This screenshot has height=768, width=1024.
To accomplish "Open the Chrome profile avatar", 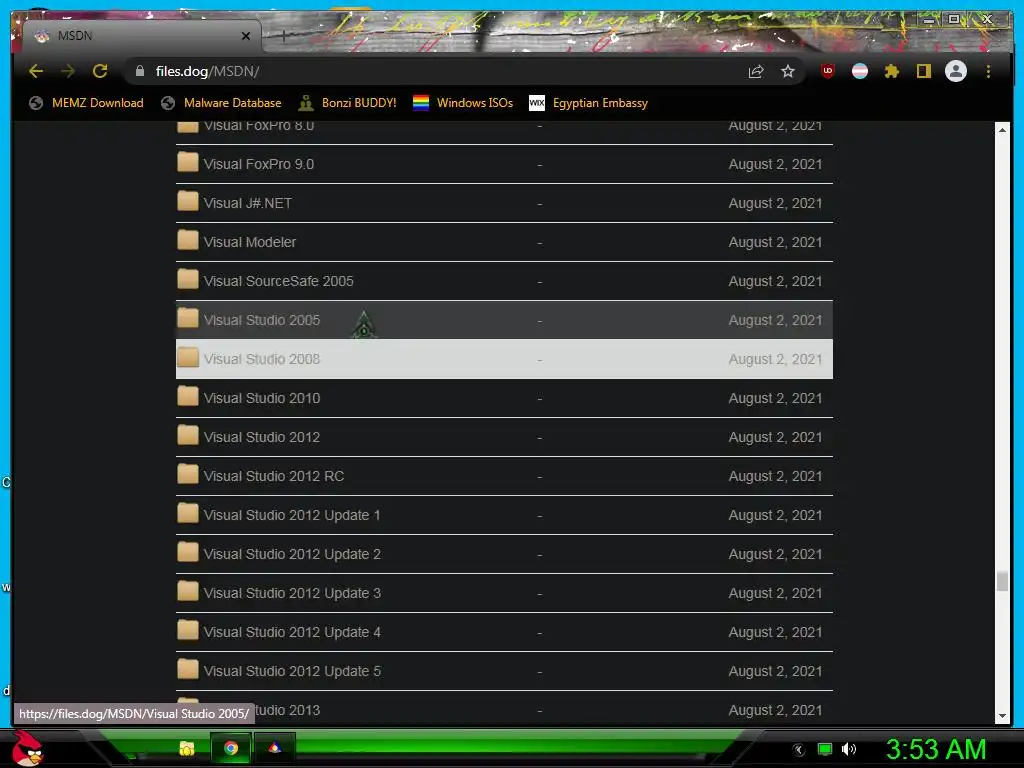I will tap(955, 71).
